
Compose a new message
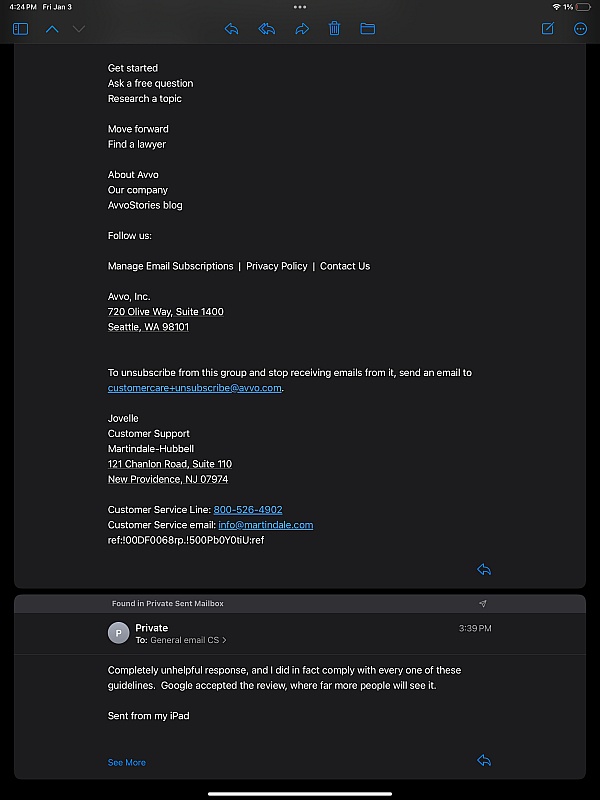click(x=548, y=29)
